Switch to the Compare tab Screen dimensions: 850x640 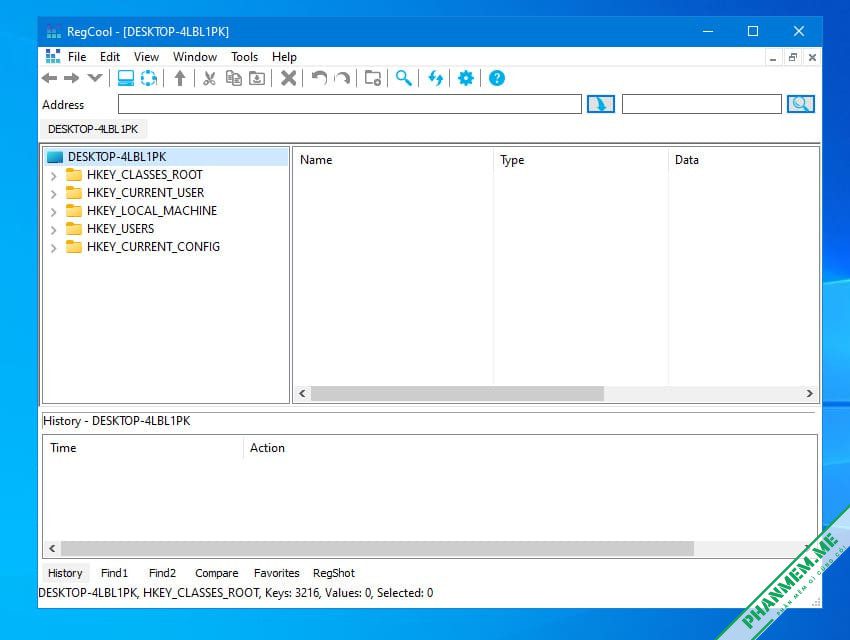tap(216, 573)
